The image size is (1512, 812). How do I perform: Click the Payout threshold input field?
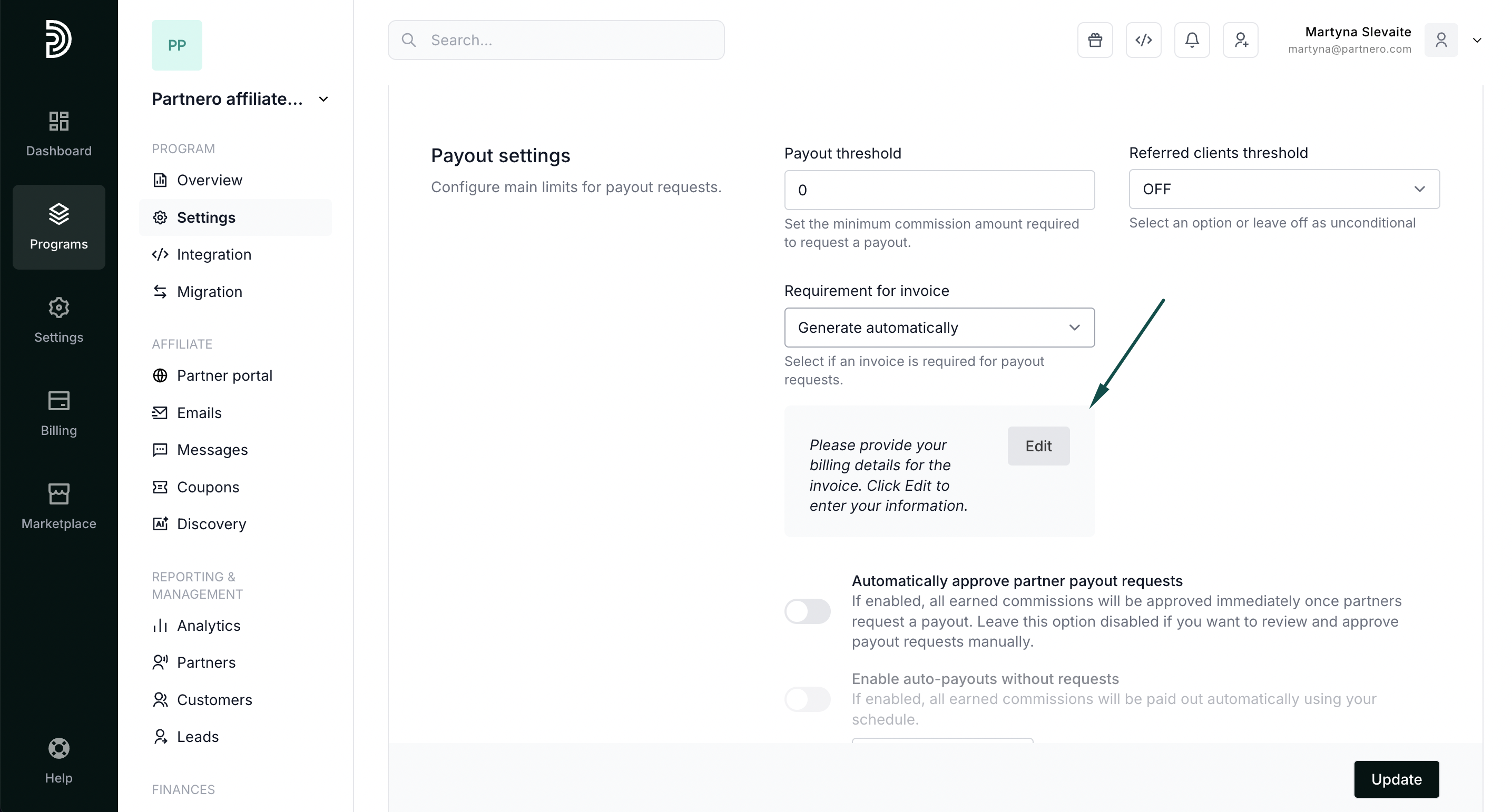click(x=938, y=190)
